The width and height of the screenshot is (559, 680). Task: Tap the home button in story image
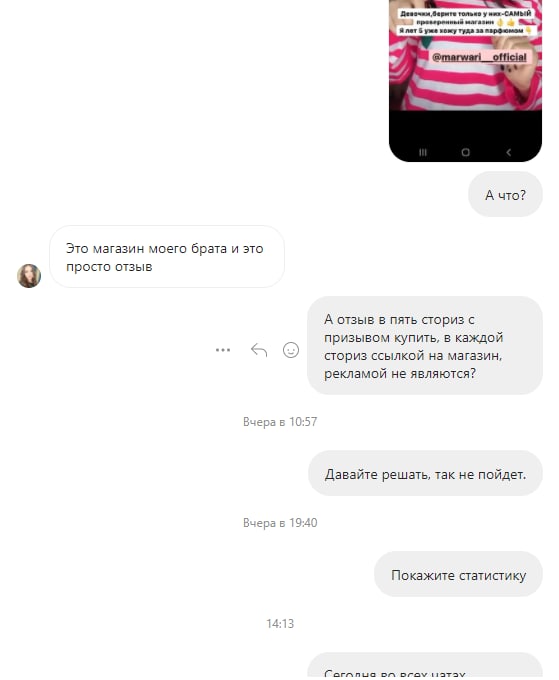tap(465, 152)
